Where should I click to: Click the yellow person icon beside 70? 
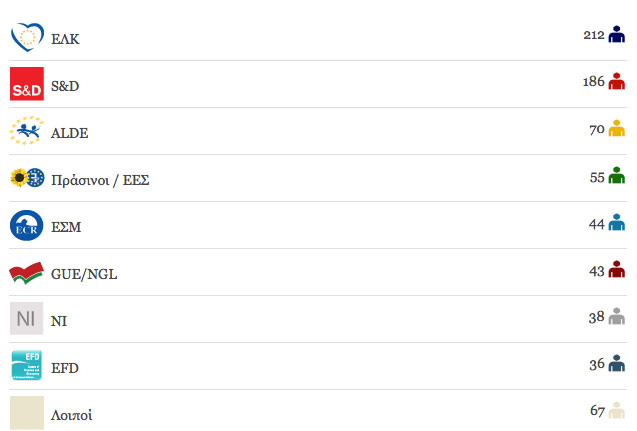click(616, 128)
